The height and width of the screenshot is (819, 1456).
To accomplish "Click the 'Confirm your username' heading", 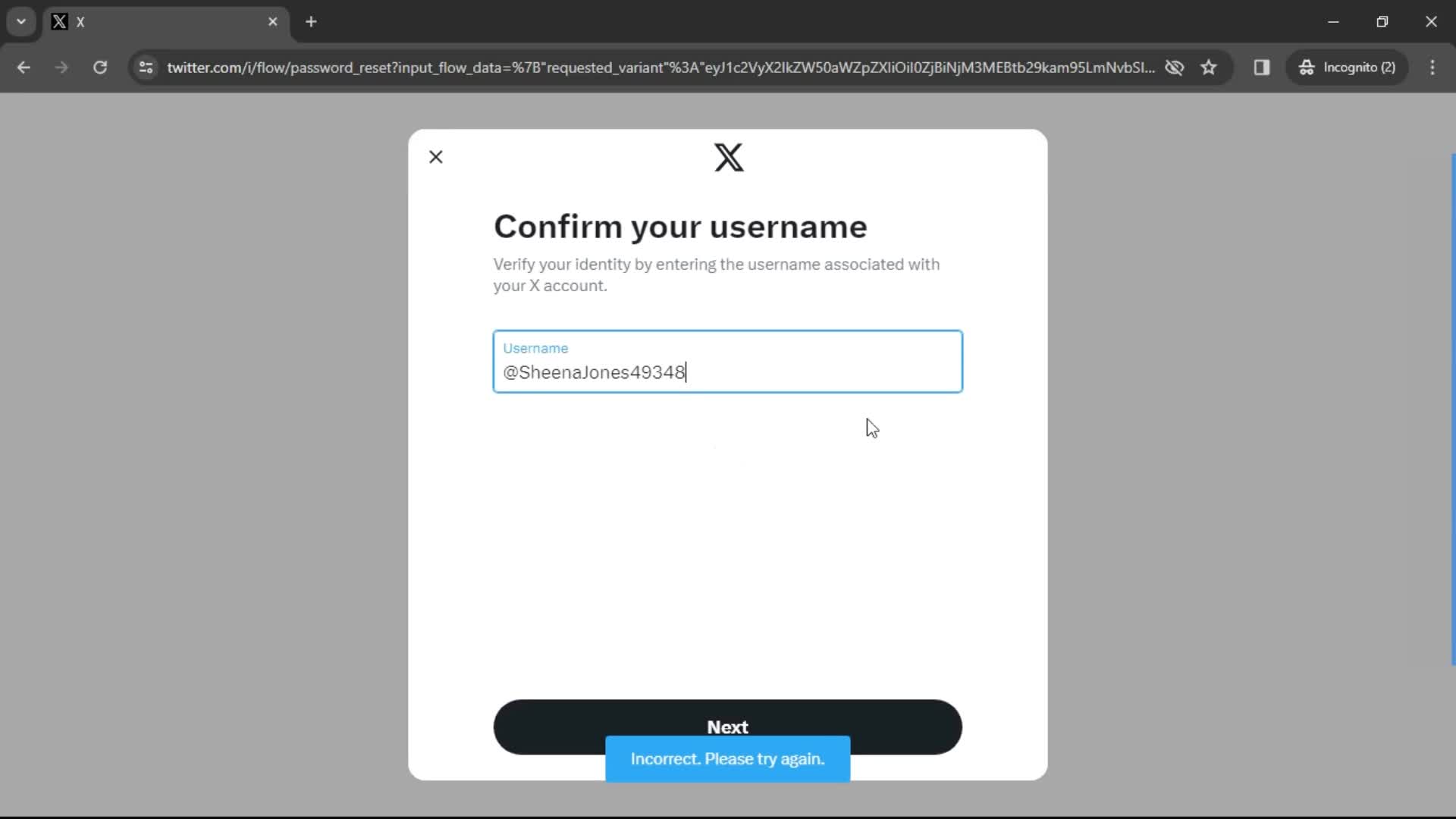I will pos(680,227).
